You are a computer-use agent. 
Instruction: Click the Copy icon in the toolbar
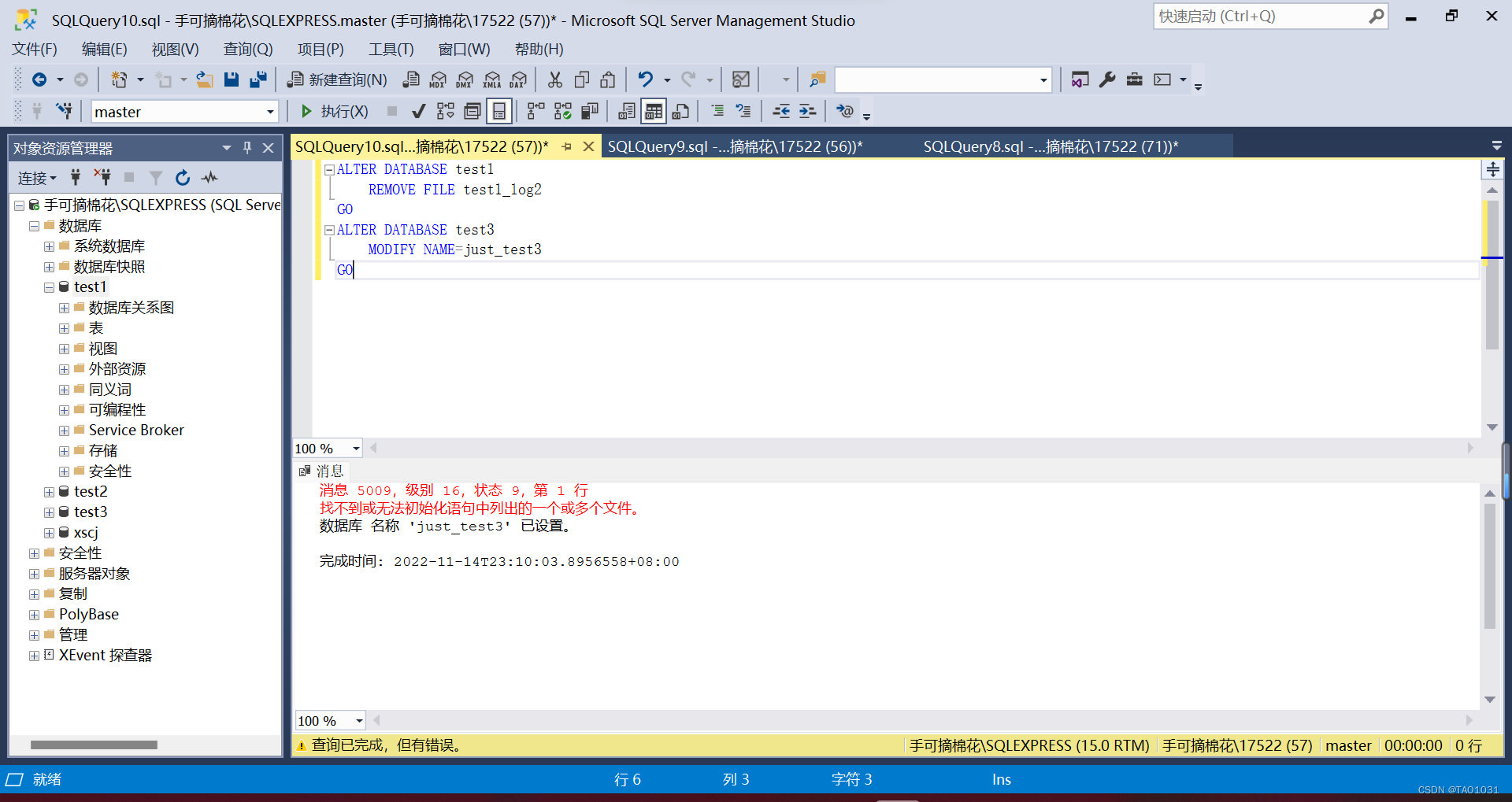coord(582,79)
